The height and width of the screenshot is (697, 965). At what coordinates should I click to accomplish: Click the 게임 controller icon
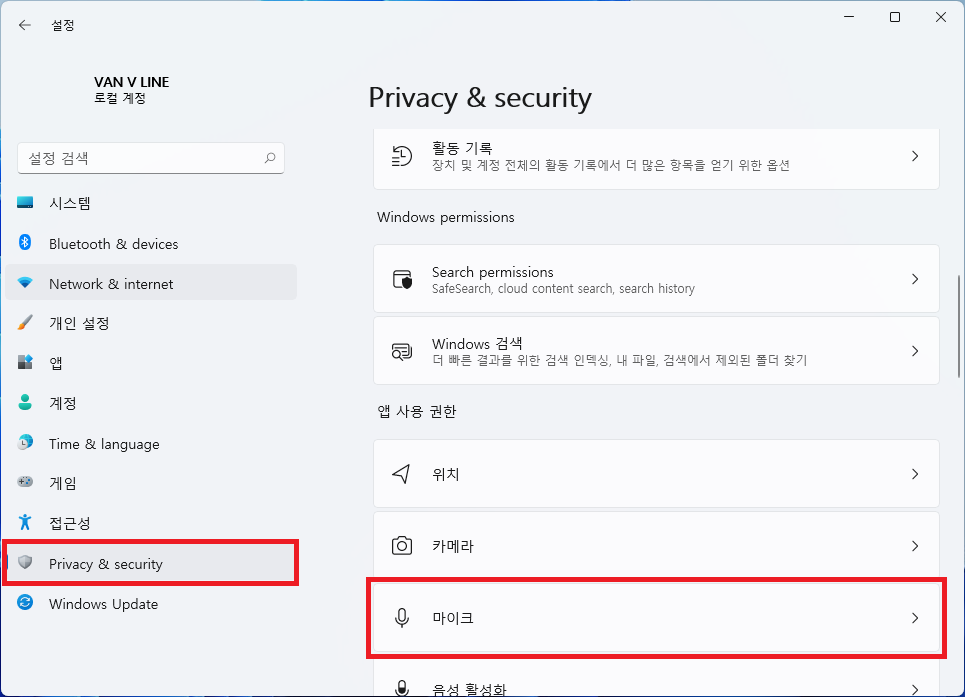click(25, 482)
